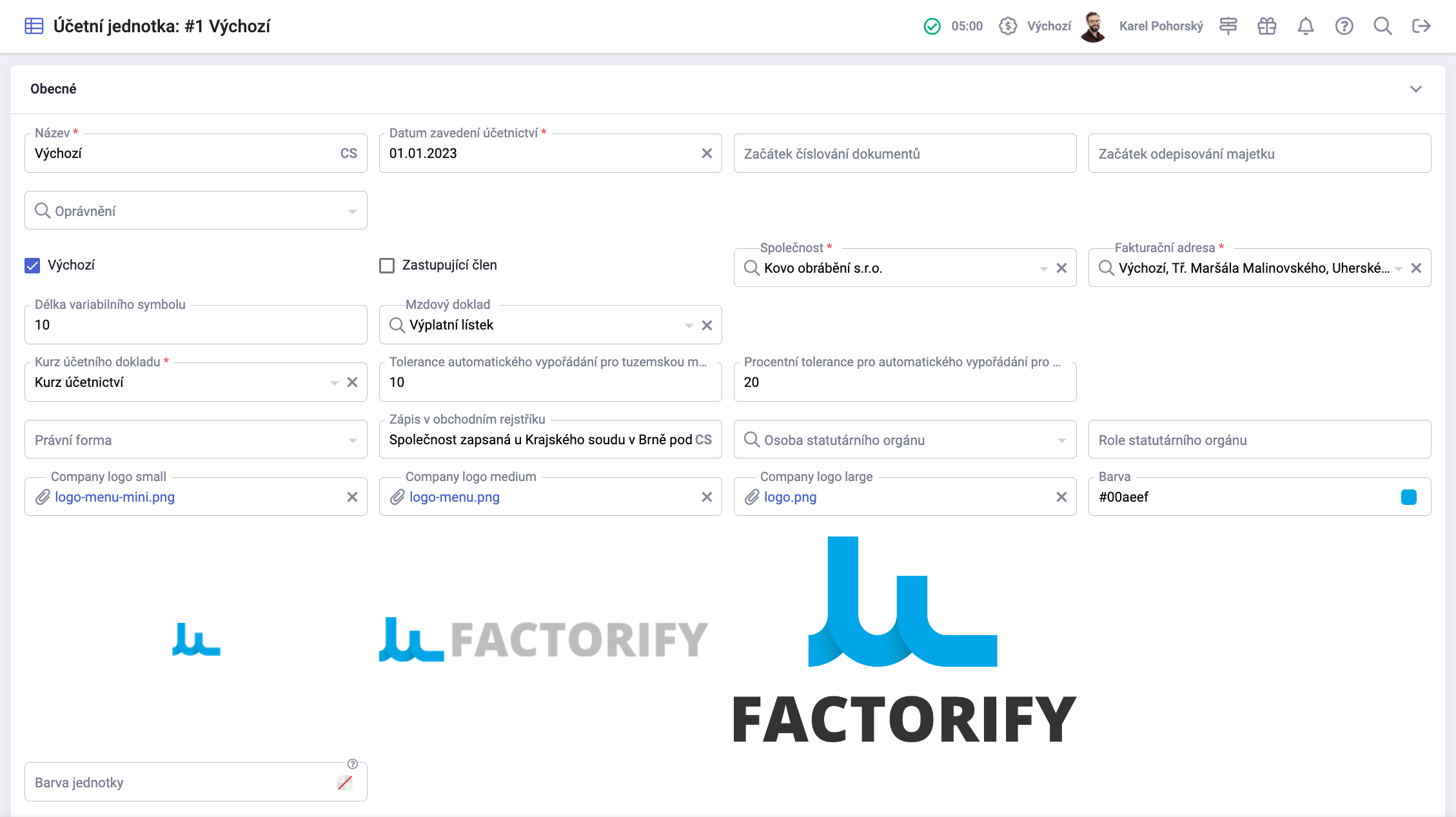Click the dollar badge icon next to Výchozí
The height and width of the screenshot is (817, 1456).
click(1008, 26)
